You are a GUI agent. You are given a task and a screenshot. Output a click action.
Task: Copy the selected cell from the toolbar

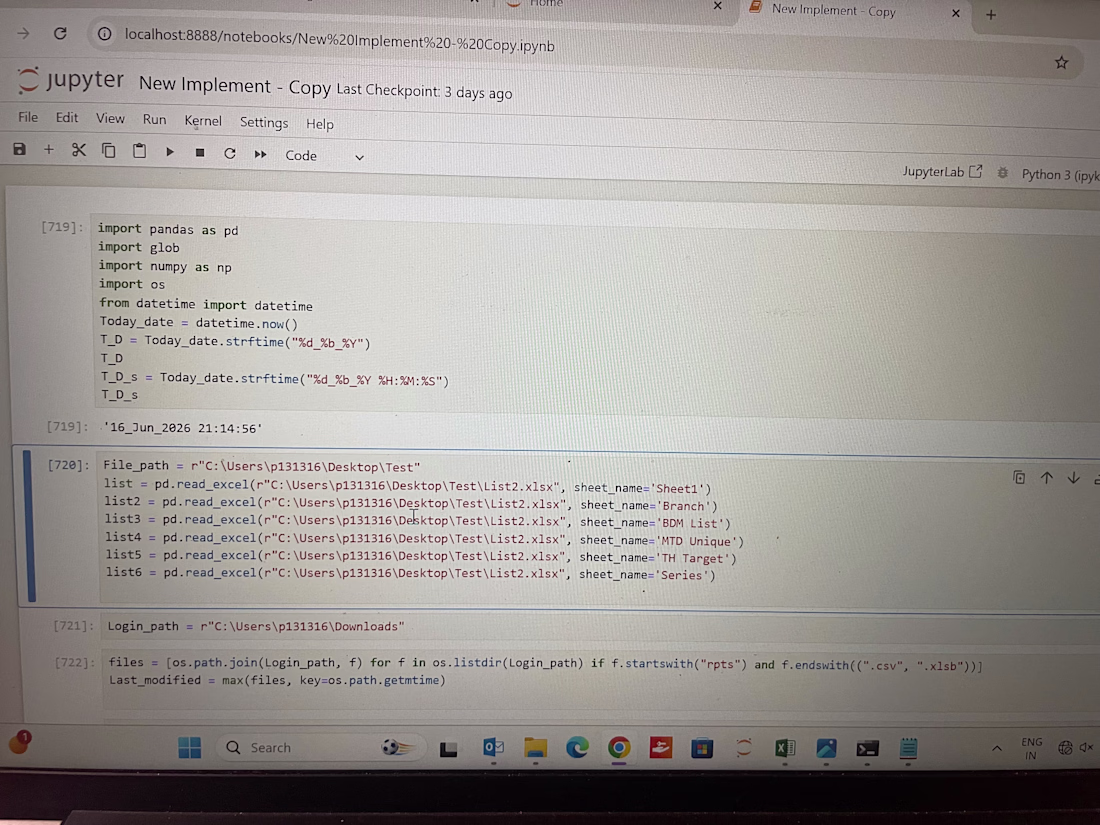click(x=109, y=151)
